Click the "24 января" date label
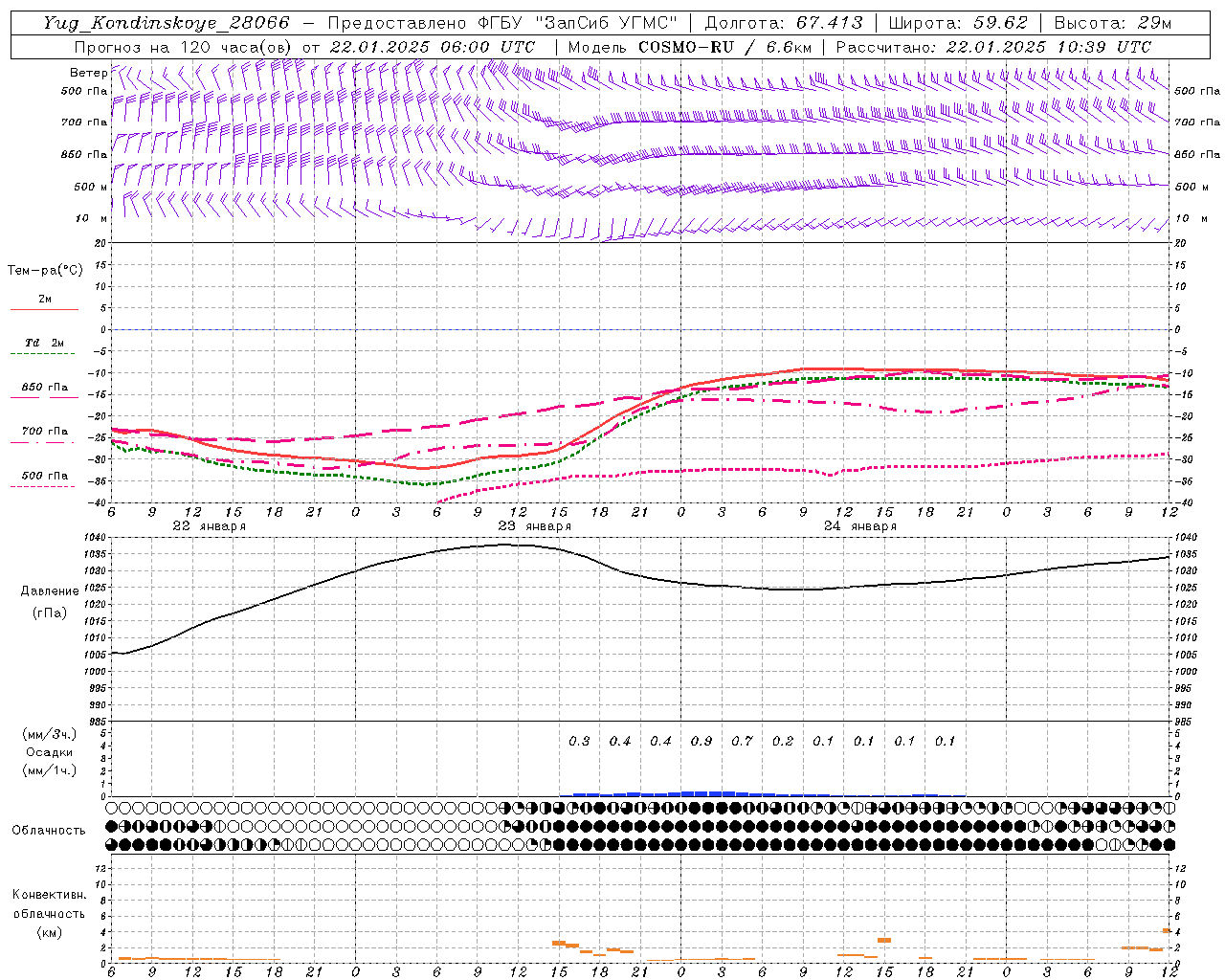Screen dimensions: 1225x980 859,526
